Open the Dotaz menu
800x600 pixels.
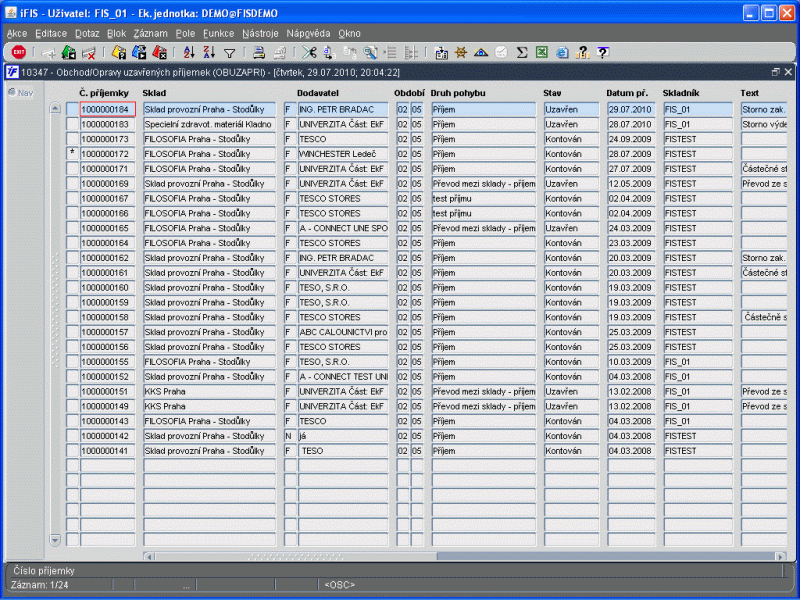pos(87,34)
